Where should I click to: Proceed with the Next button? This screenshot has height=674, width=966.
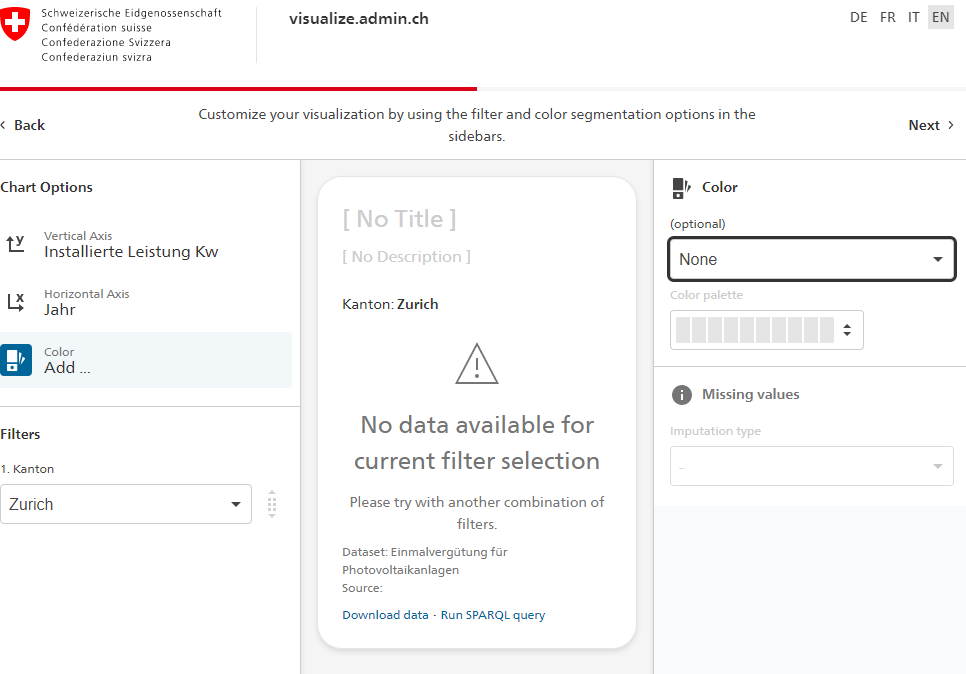pyautogui.click(x=932, y=125)
